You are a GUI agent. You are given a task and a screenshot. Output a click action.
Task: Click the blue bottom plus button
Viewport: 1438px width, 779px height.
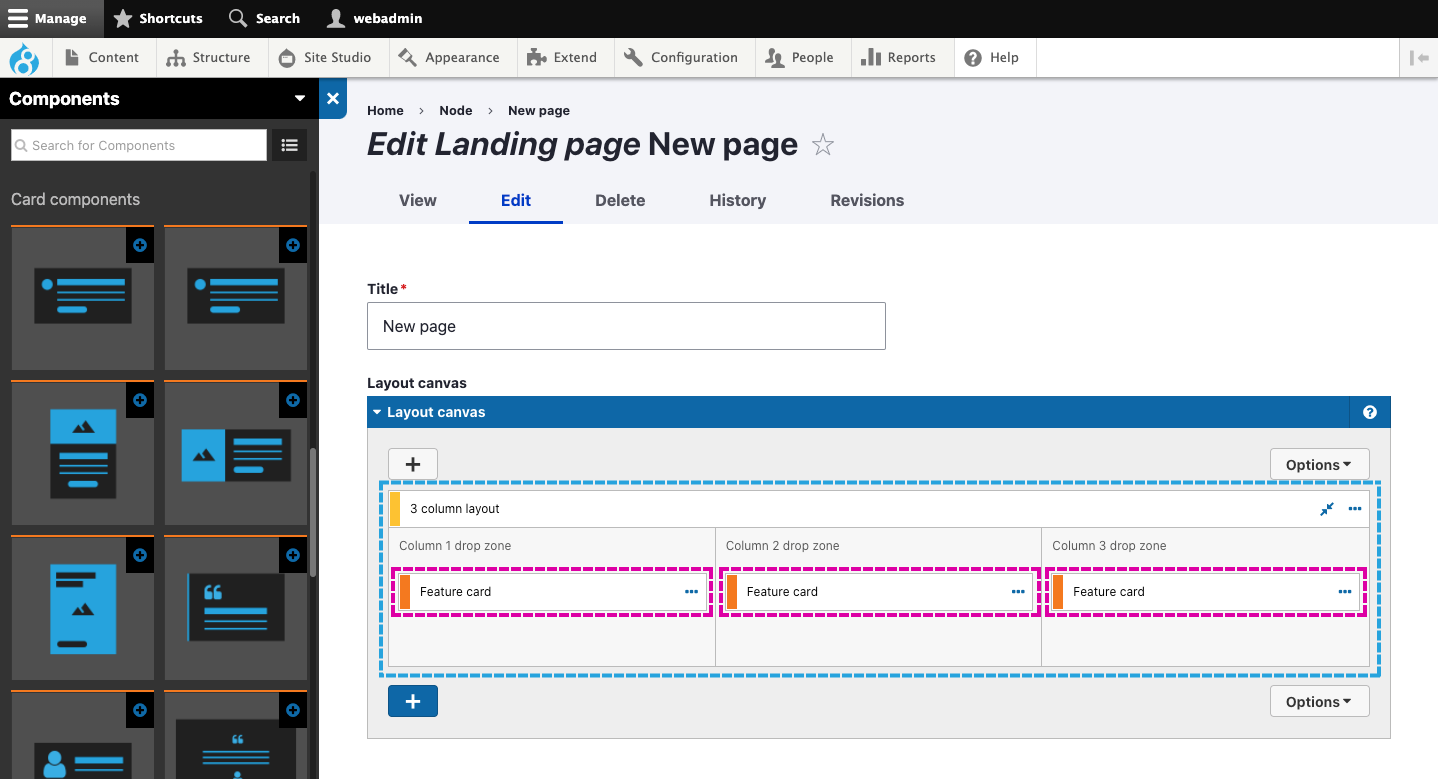413,701
